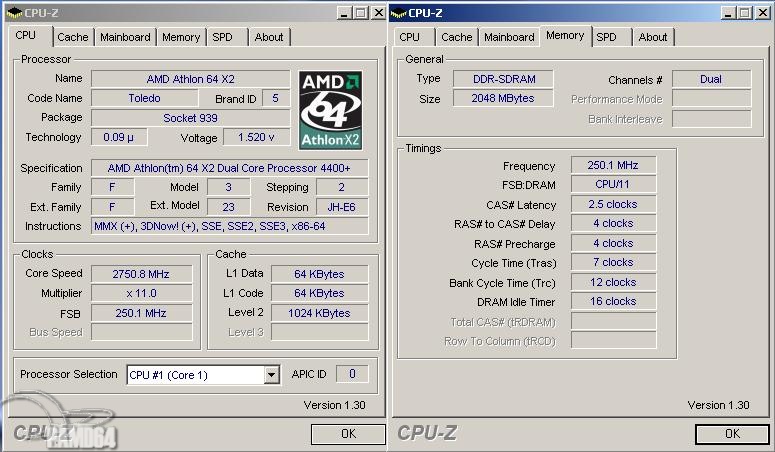Image resolution: width=775 pixels, height=452 pixels.
Task: Click the FSB value '250.1 MHz' in Clocks
Action: 141,313
